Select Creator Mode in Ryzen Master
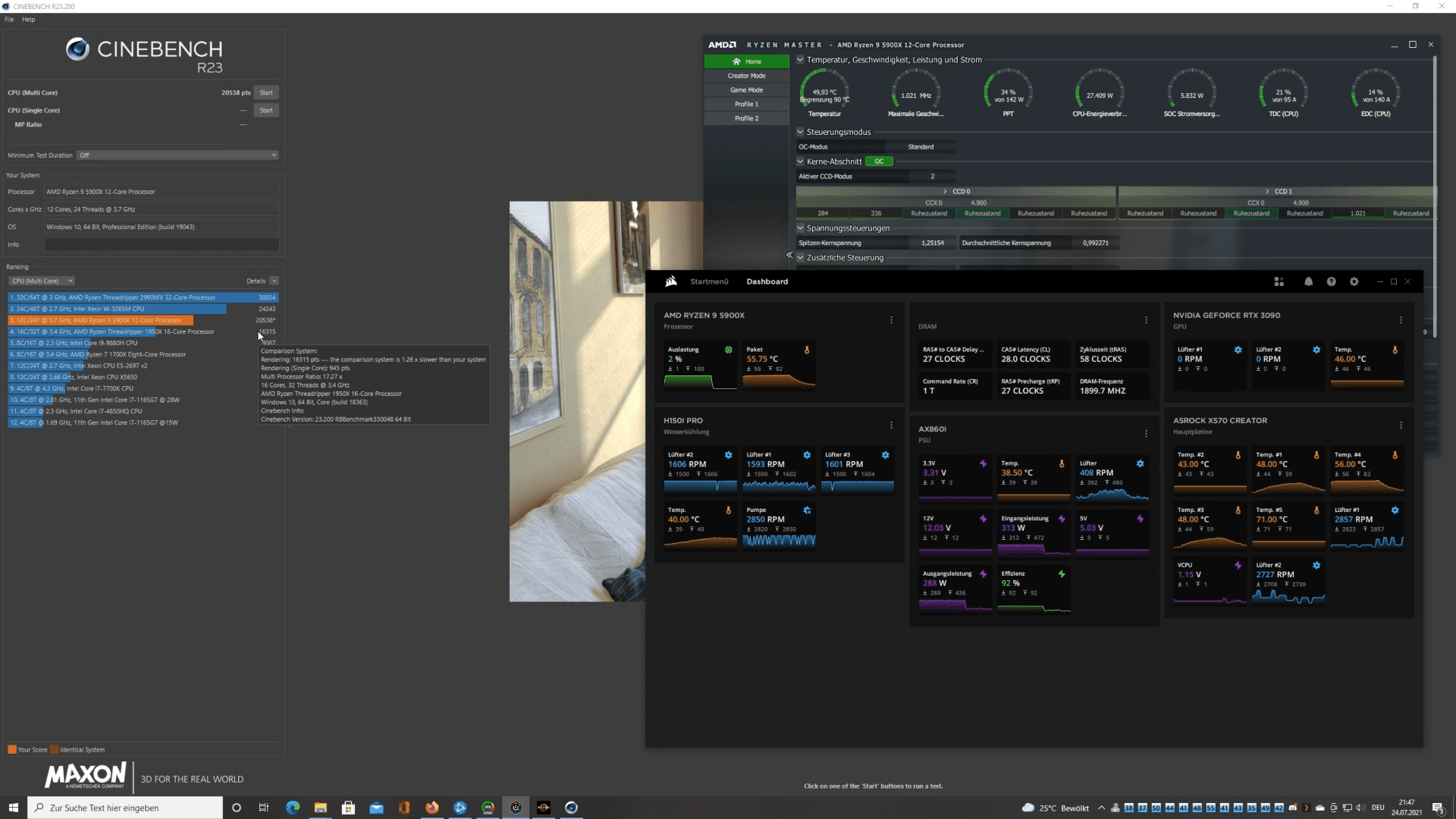This screenshot has width=1456, height=819. pos(746,76)
